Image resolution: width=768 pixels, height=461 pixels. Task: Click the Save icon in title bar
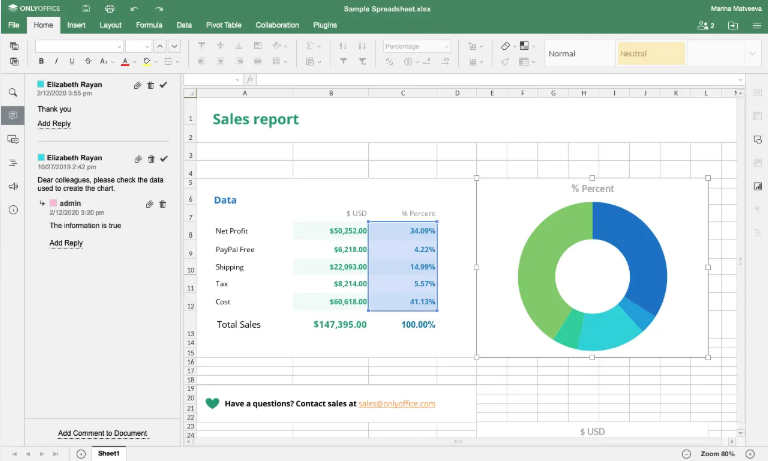[86, 9]
